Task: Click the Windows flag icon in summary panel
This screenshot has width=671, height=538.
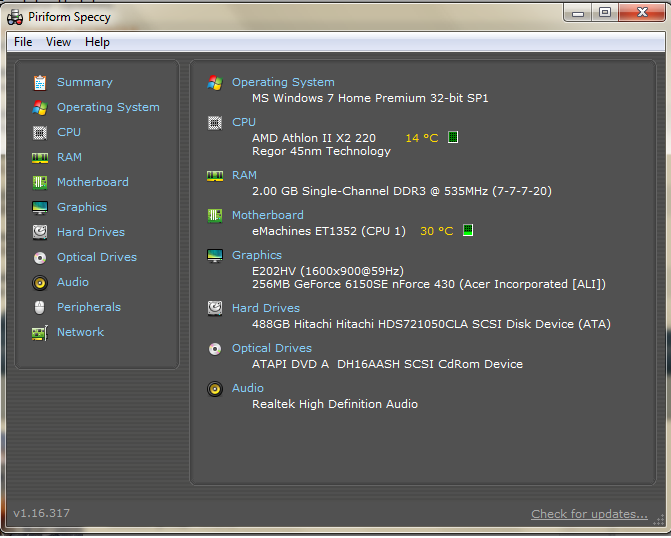Action: [x=215, y=83]
